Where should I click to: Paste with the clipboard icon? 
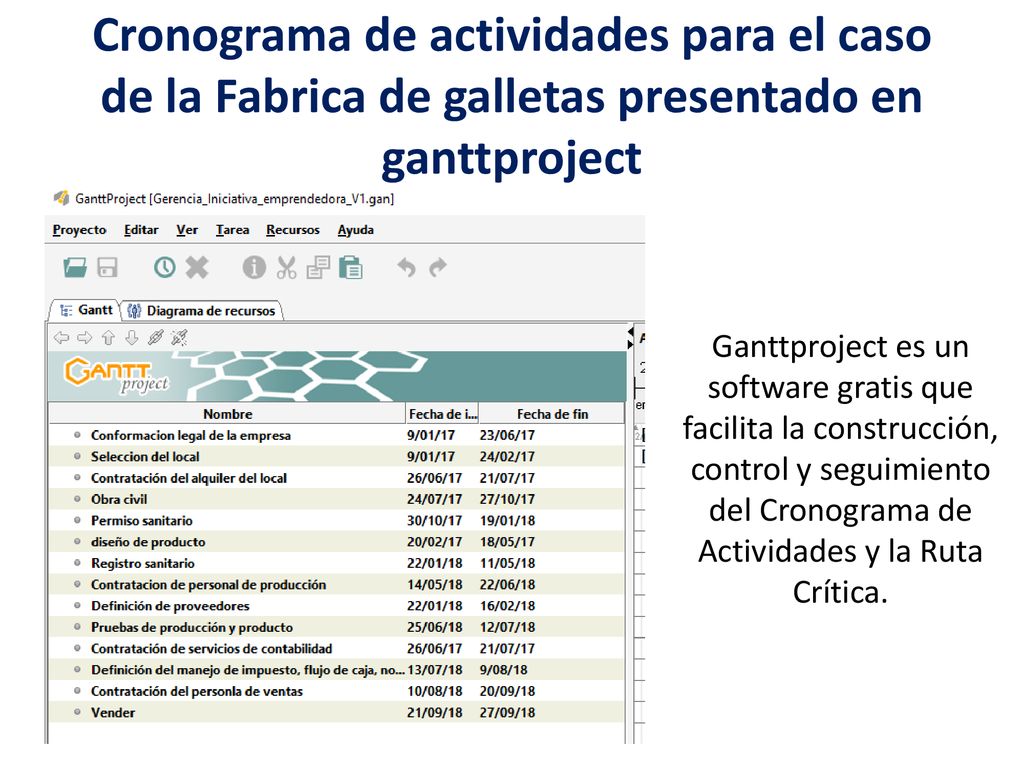(351, 268)
